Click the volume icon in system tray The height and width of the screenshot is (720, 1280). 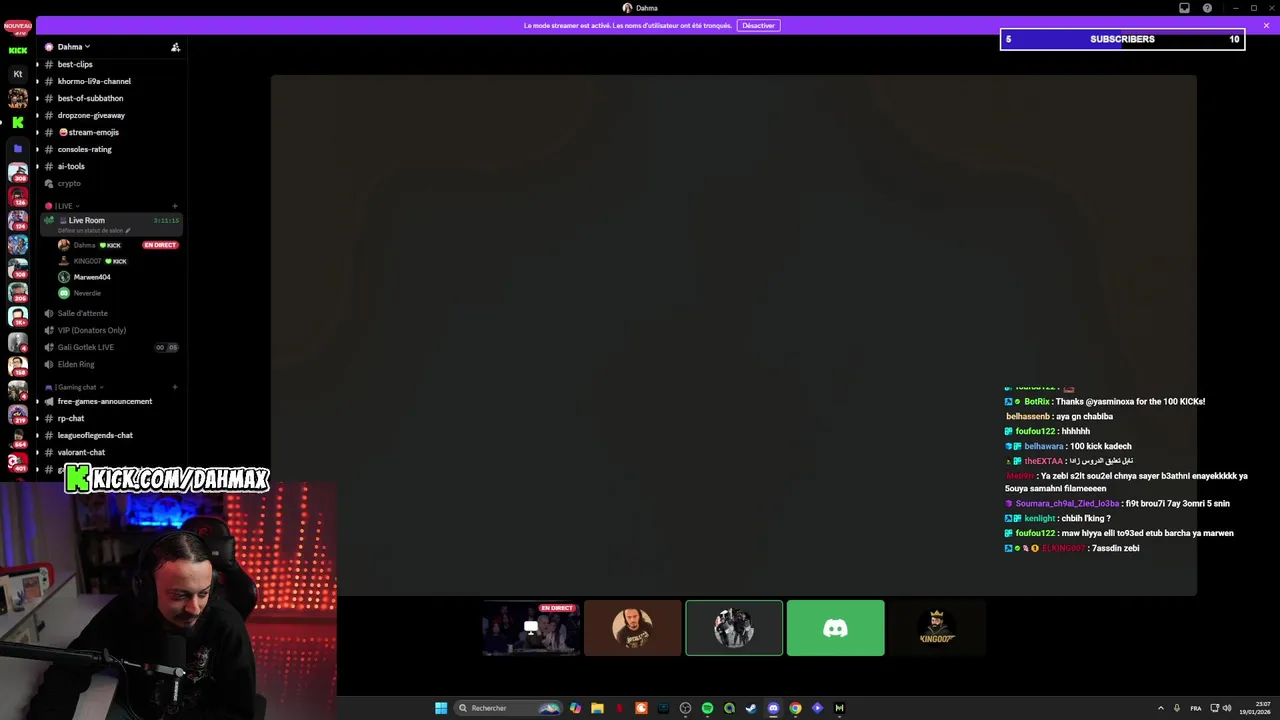(x=1228, y=708)
